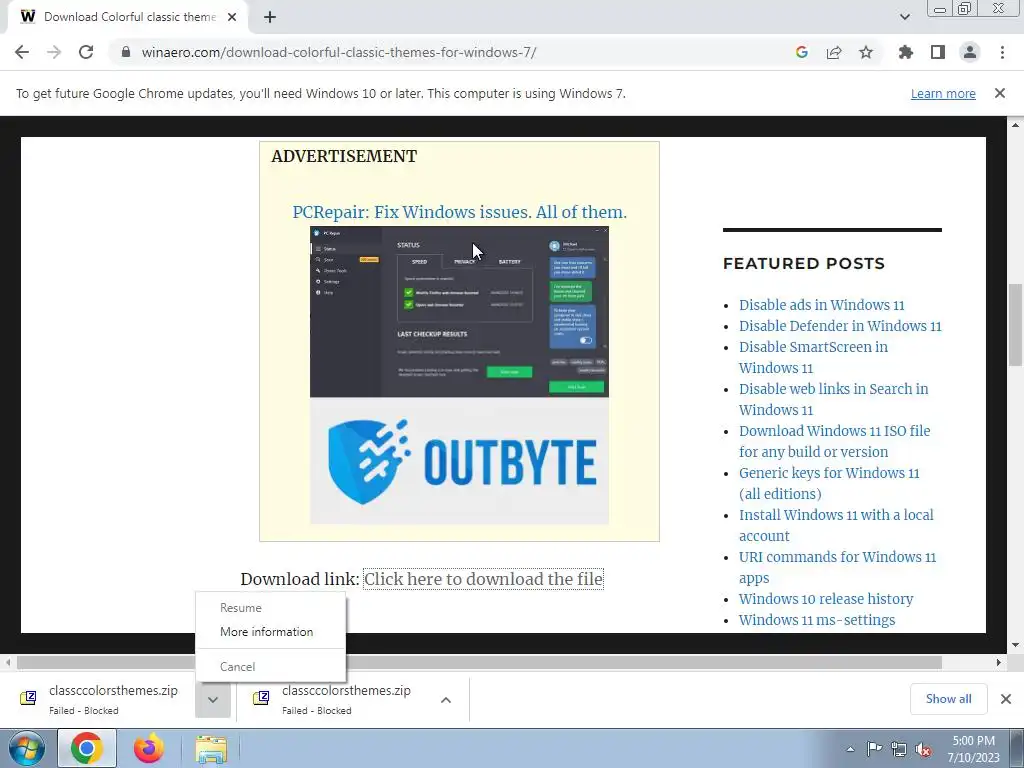Collapse the first download's options arrow
1024x768 pixels.
(x=213, y=699)
